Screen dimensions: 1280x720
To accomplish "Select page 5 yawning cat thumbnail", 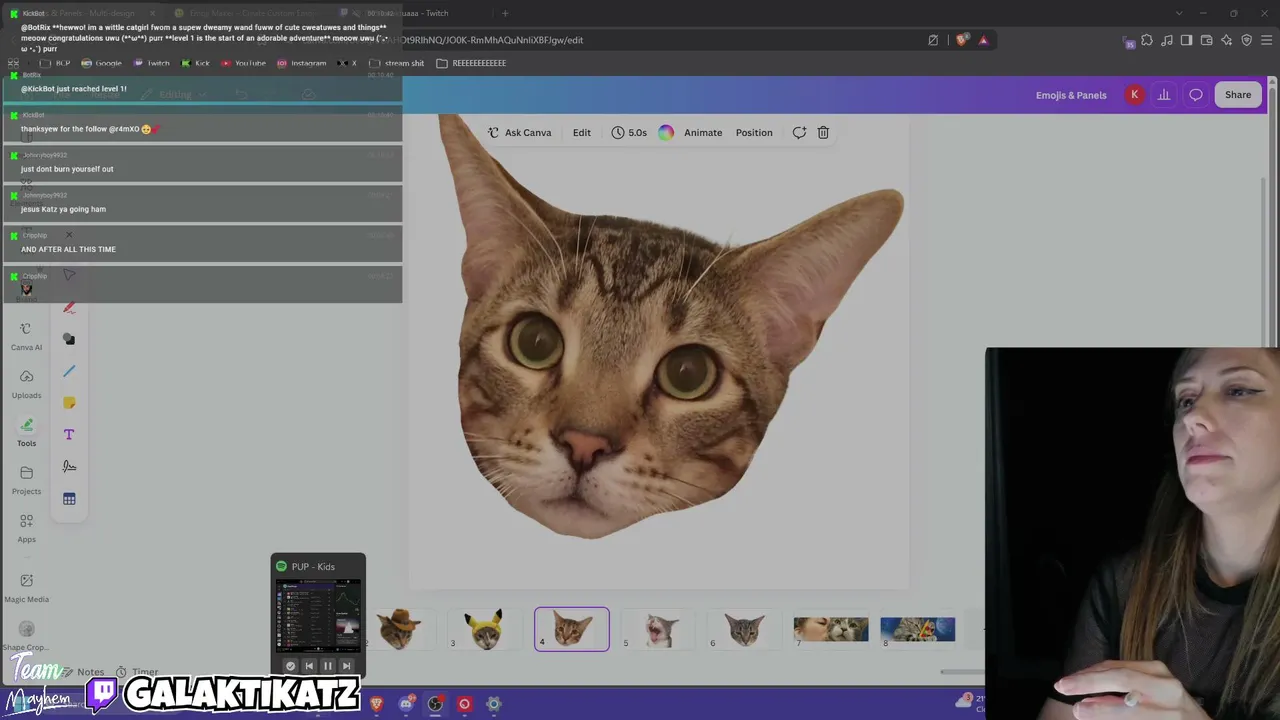I will (x=658, y=629).
